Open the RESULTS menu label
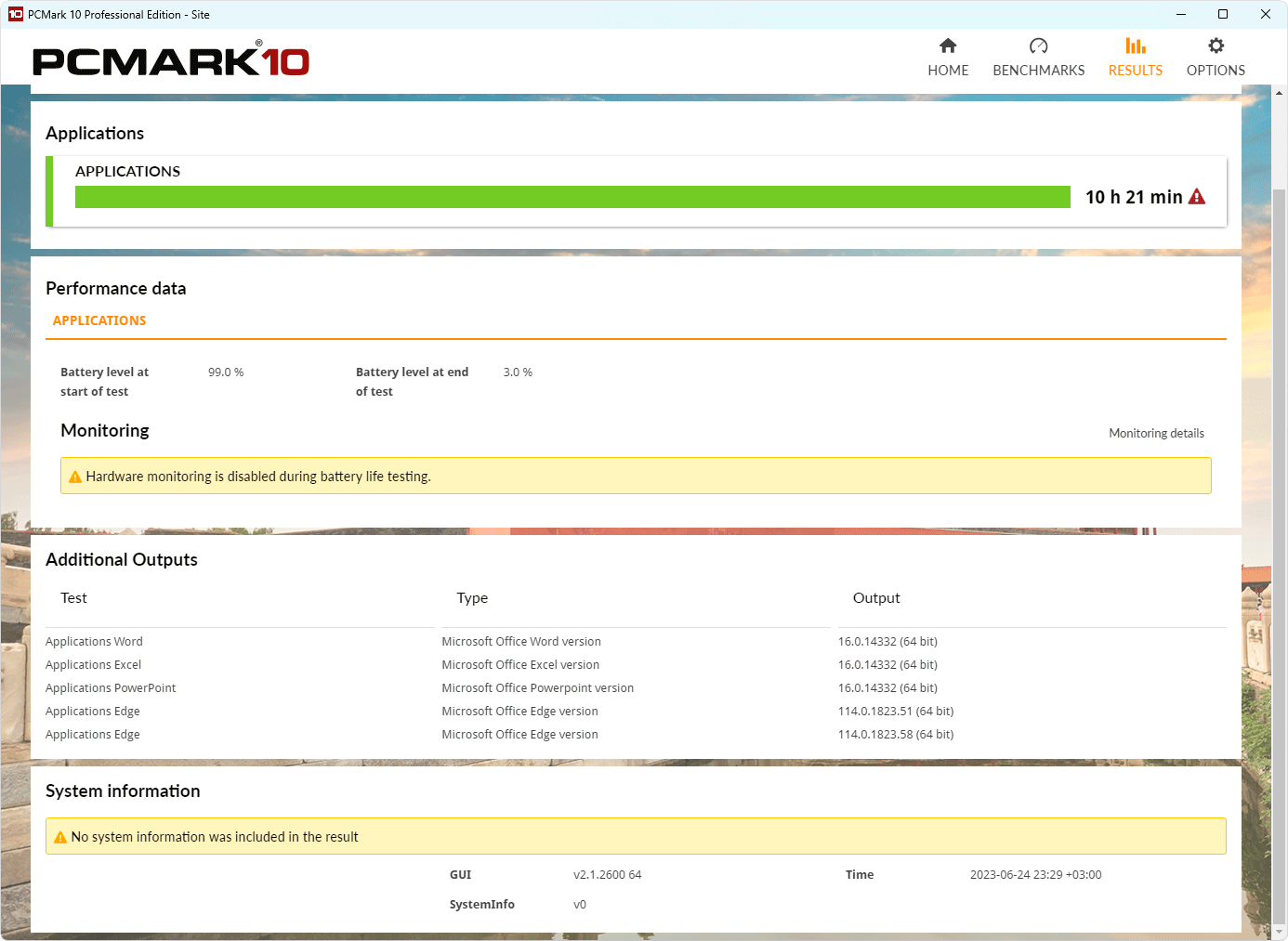 click(1136, 71)
